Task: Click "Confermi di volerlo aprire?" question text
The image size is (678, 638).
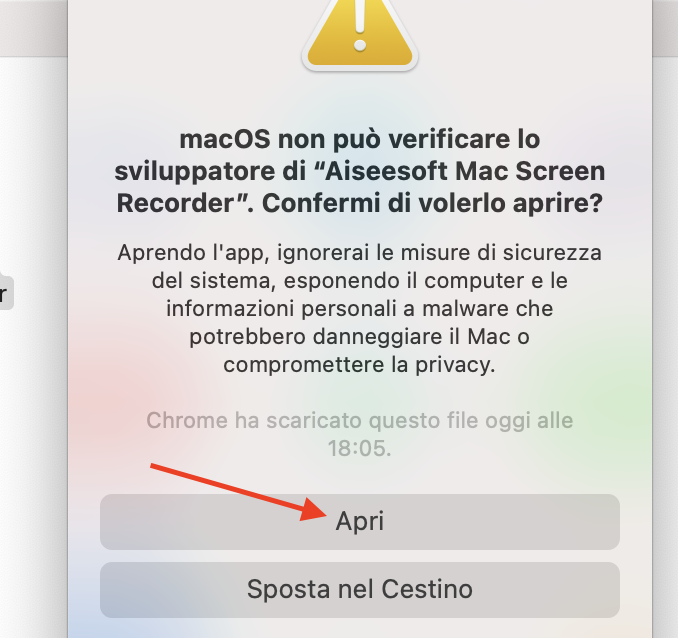Action: coord(432,203)
